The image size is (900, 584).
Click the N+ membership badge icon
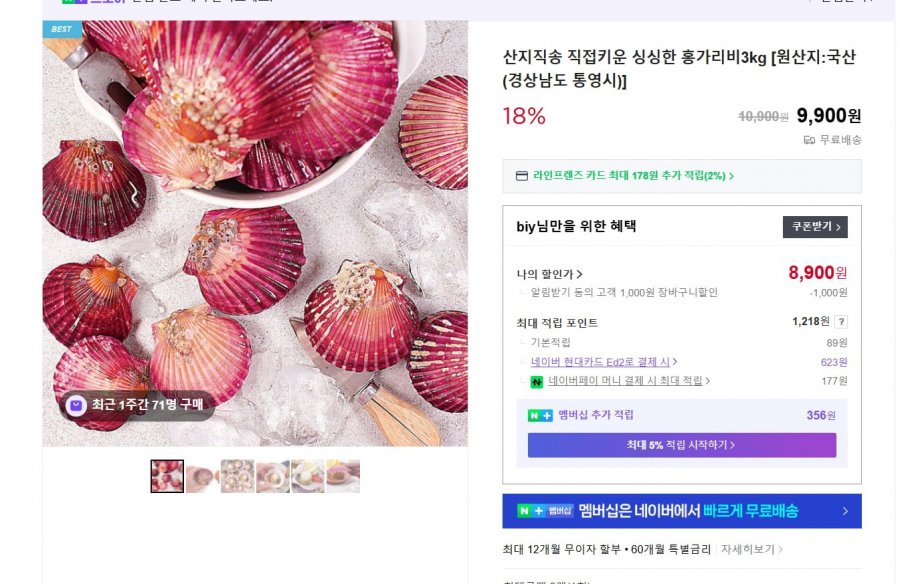540,415
